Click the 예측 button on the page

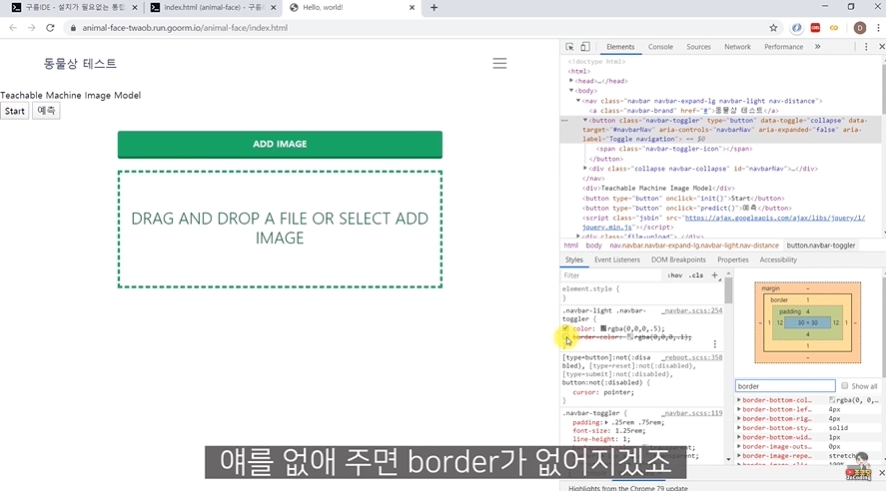click(46, 111)
